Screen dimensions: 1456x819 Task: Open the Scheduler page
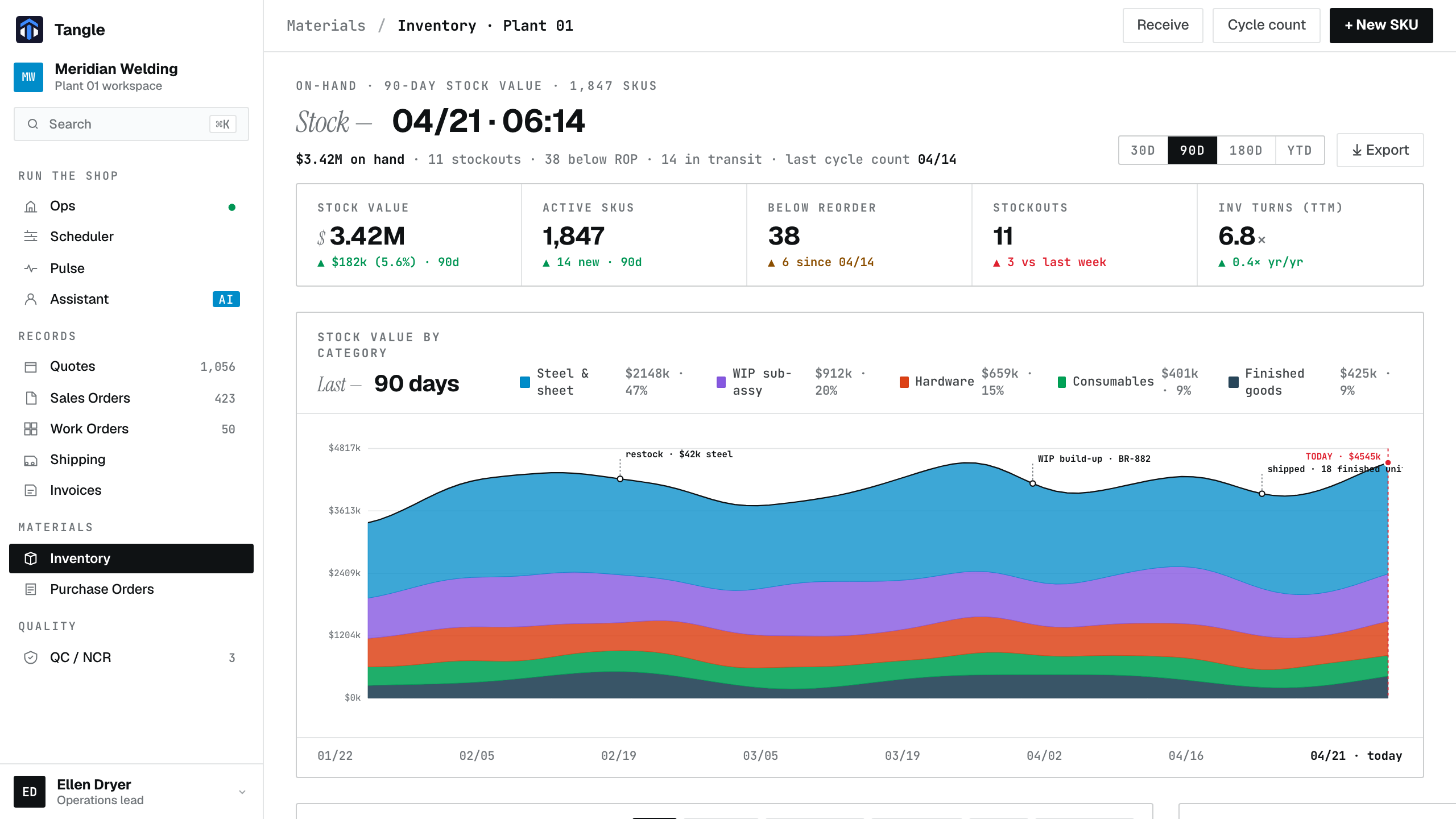[131, 237]
